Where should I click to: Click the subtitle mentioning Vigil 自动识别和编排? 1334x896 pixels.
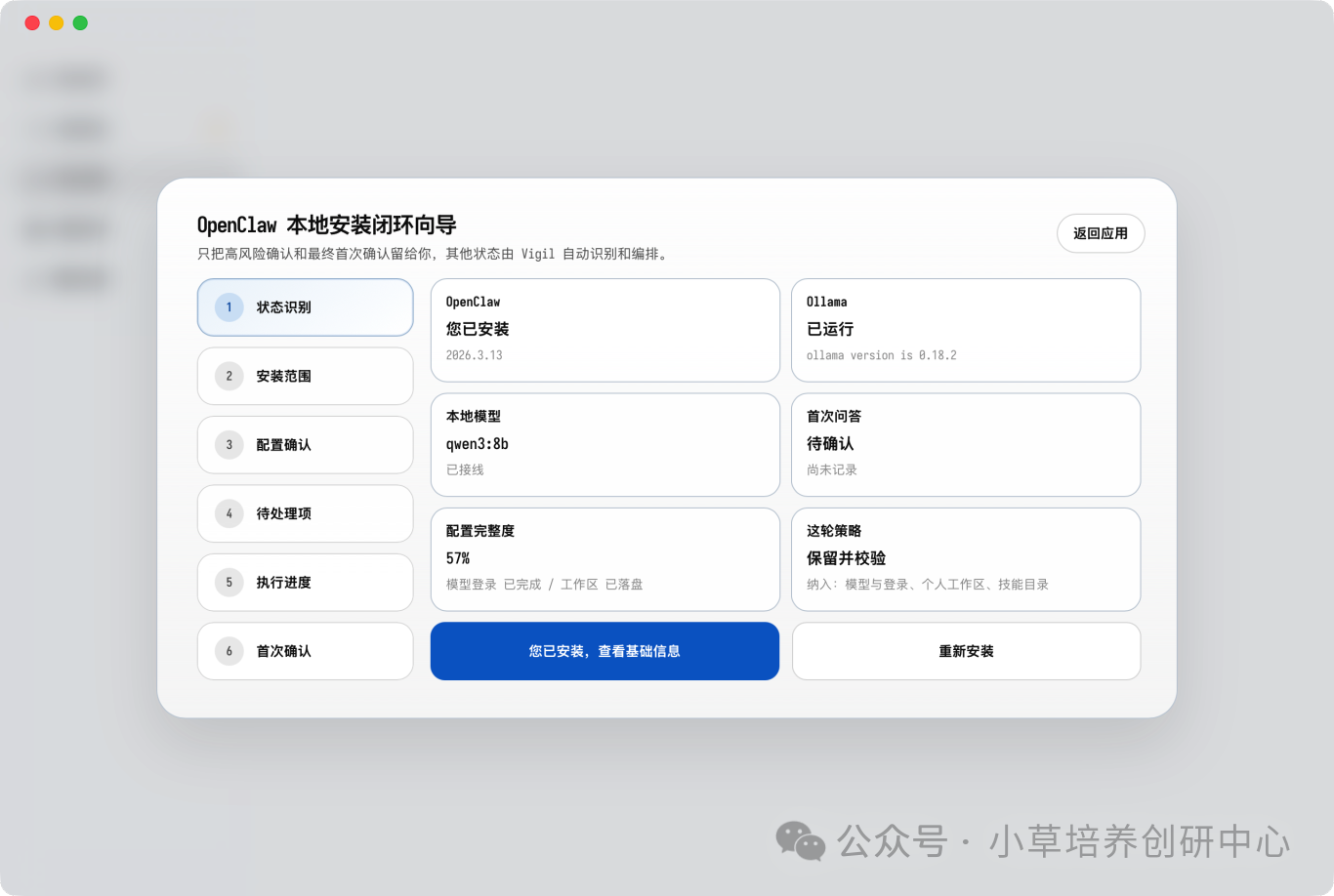(434, 254)
